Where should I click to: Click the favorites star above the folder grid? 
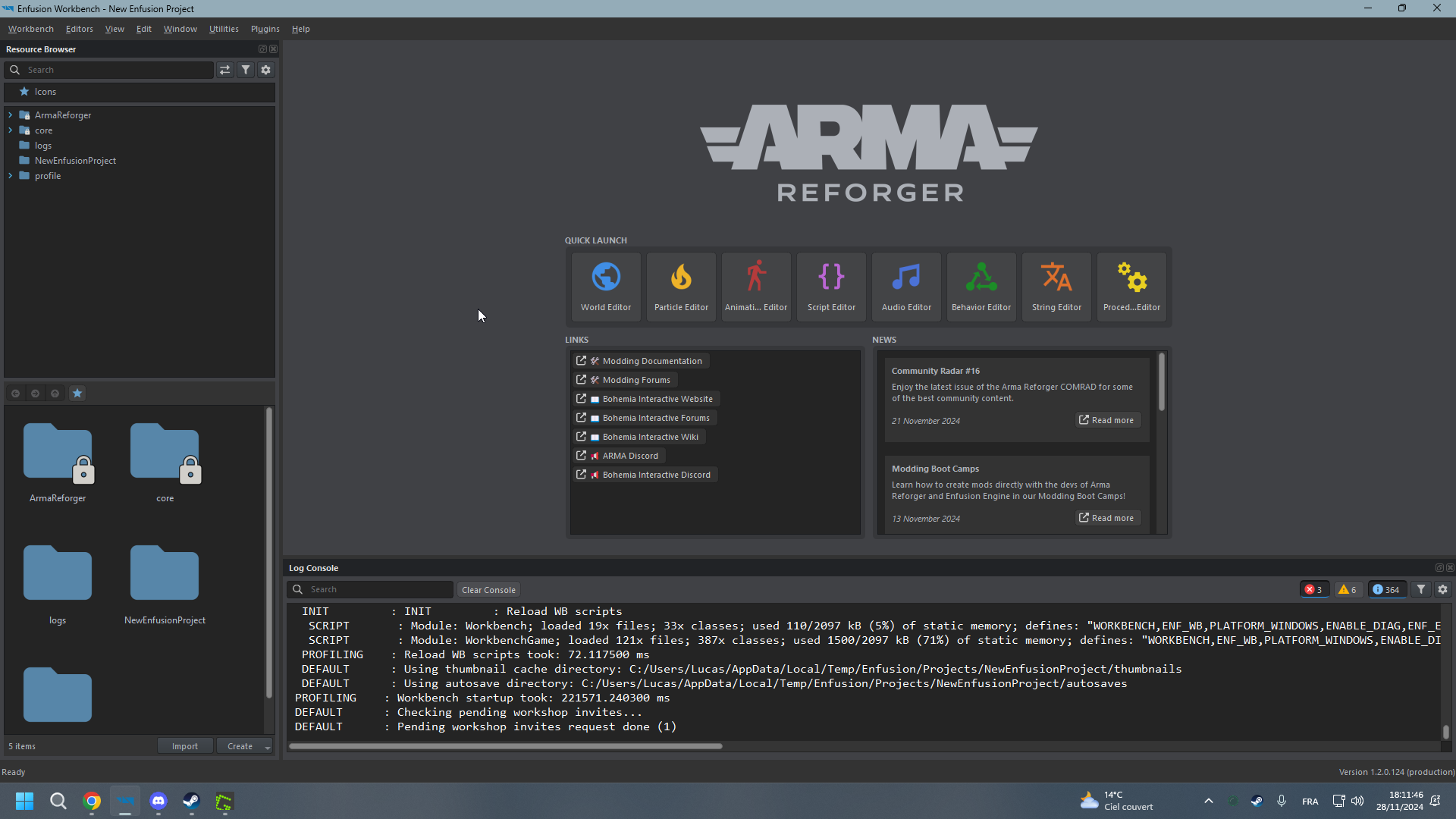[77, 394]
